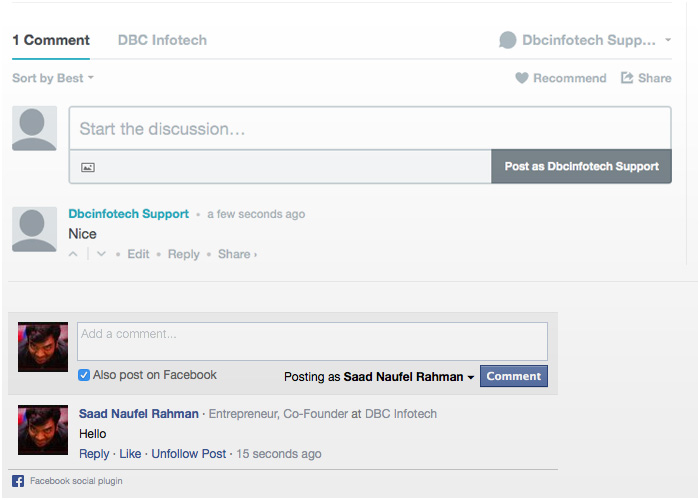Click the blue Comment button

(514, 376)
